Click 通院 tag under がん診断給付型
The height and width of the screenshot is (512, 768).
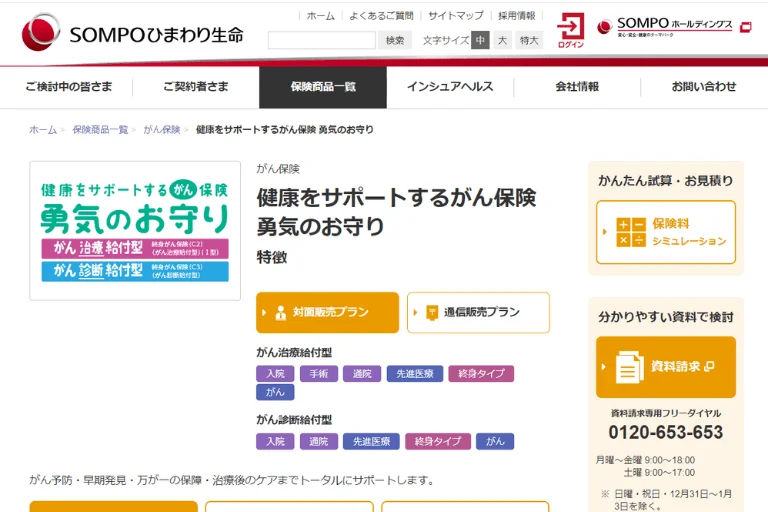pos(318,441)
